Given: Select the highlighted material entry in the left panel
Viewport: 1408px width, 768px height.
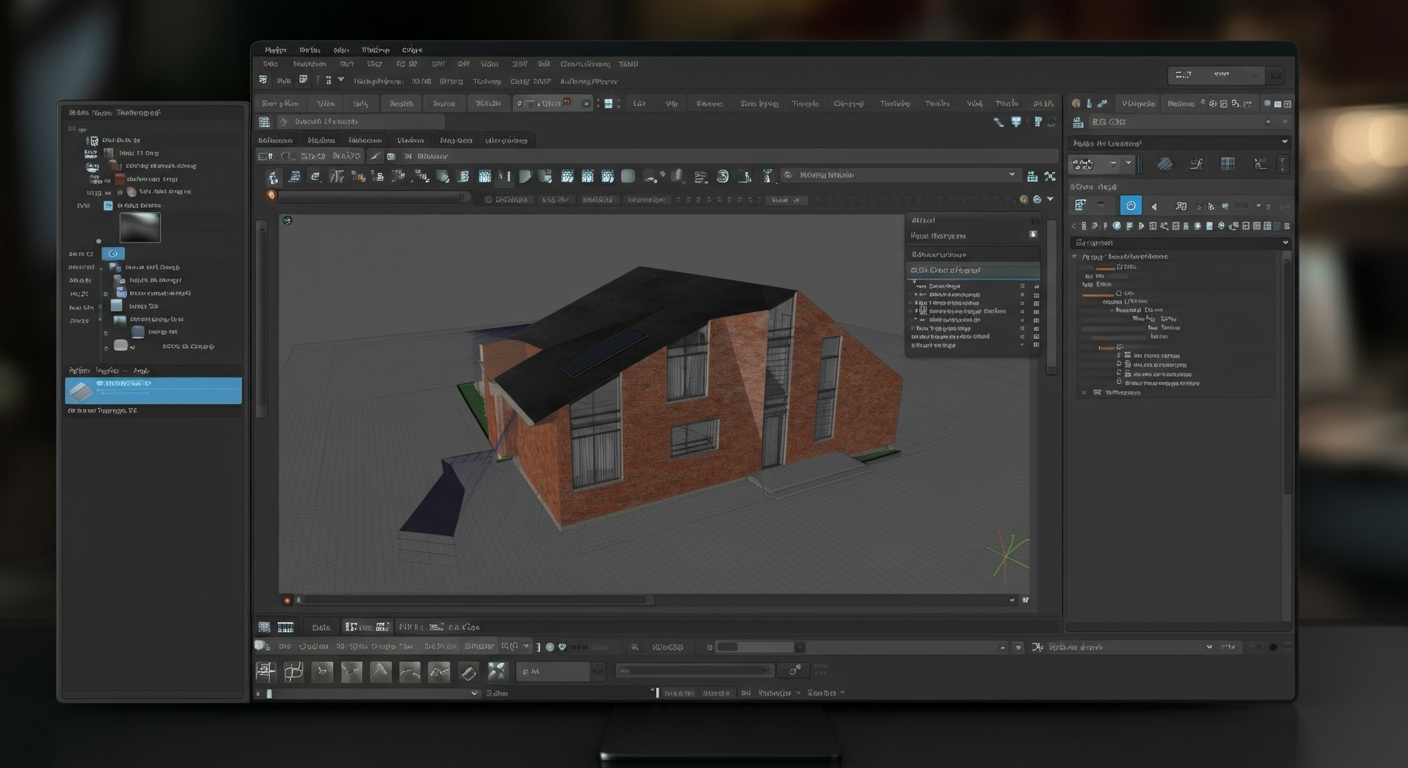Looking at the screenshot, I should pyautogui.click(x=153, y=390).
